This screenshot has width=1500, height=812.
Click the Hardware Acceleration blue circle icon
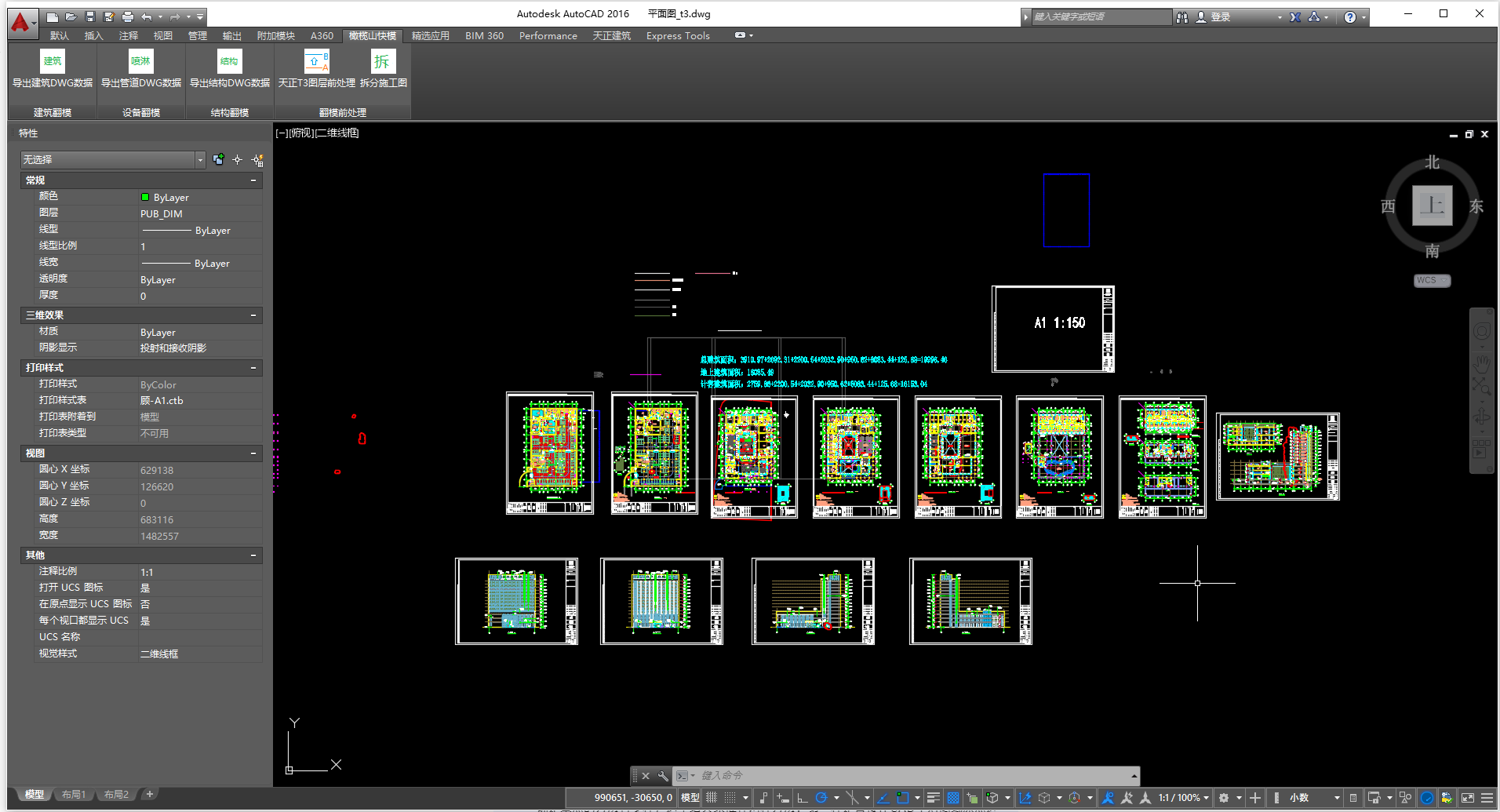(x=1427, y=798)
